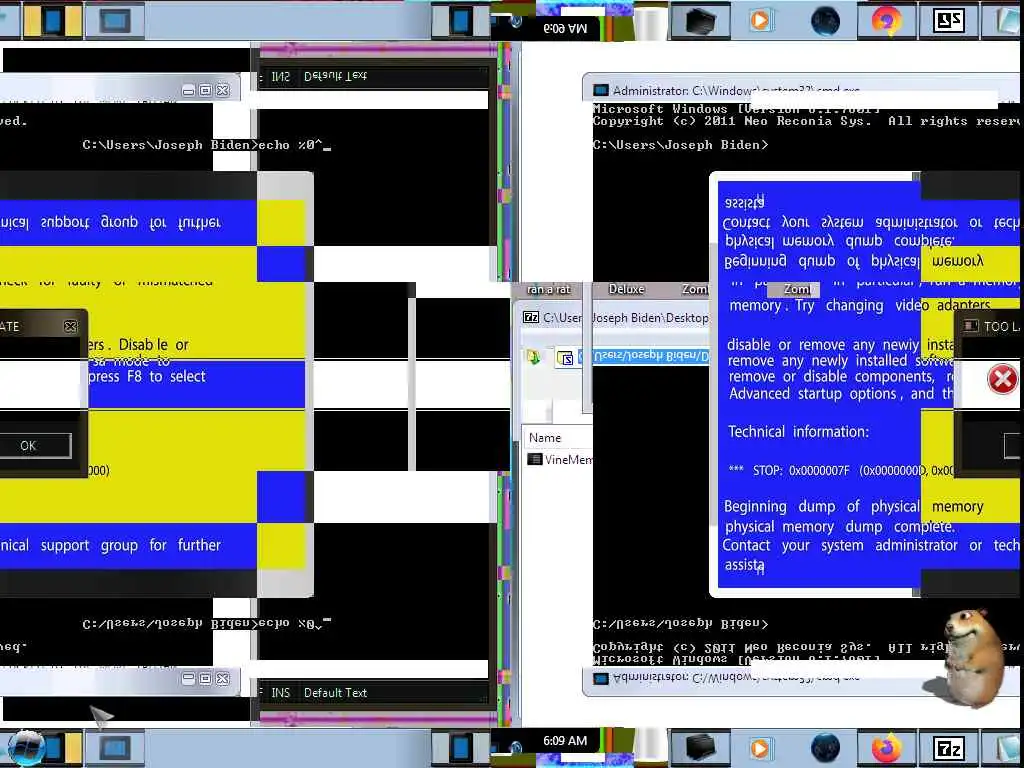Click upright INS indicator in status bar

[x=280, y=692]
